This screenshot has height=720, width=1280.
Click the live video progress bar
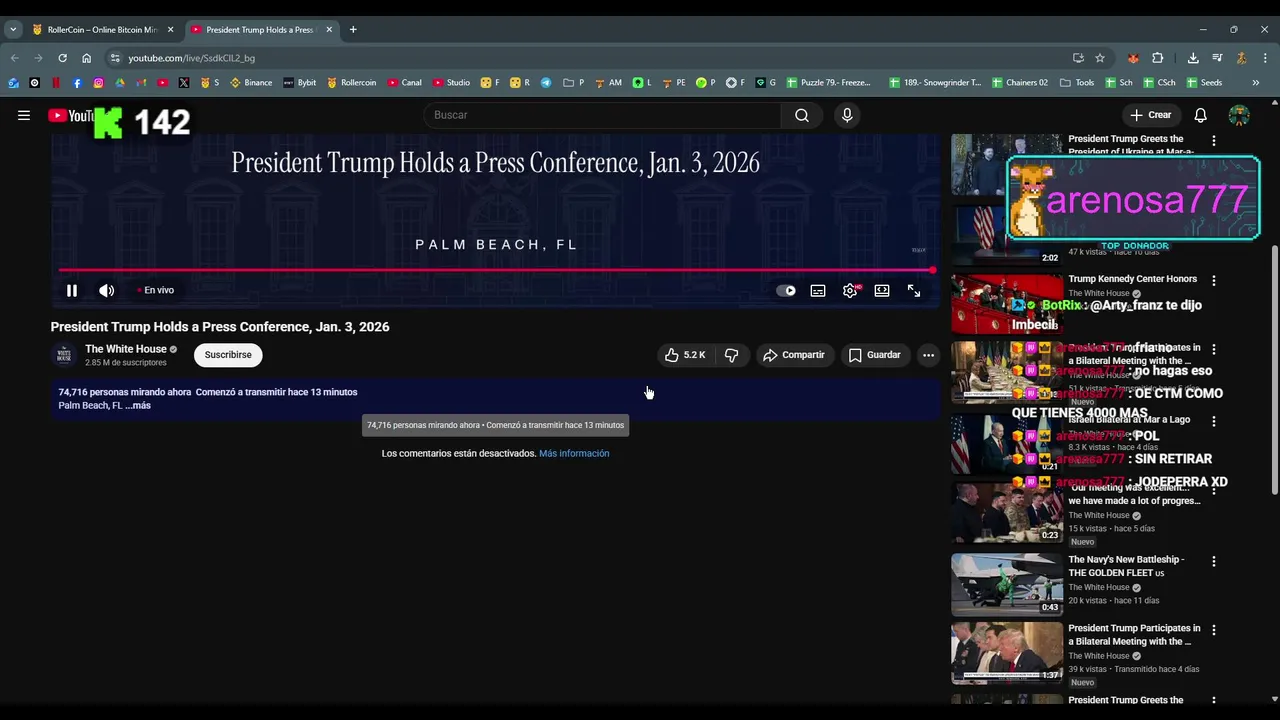tap(495, 270)
